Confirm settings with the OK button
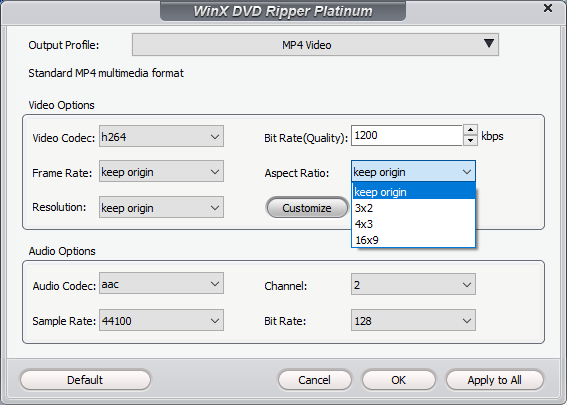Screen dimensions: 567x405 pyautogui.click(x=398, y=380)
